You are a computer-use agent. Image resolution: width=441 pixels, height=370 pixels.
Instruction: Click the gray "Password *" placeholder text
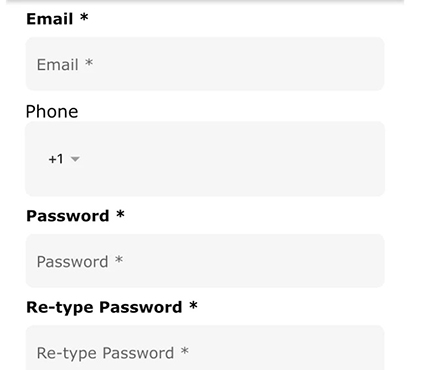[80, 261]
